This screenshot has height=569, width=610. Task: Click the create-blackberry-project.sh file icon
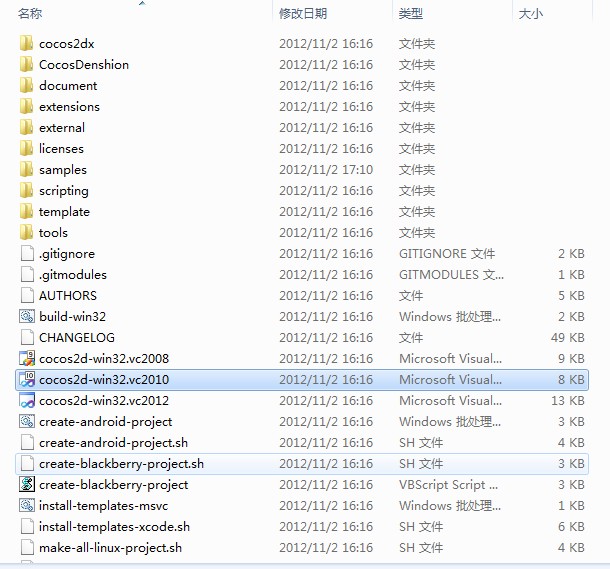point(27,463)
